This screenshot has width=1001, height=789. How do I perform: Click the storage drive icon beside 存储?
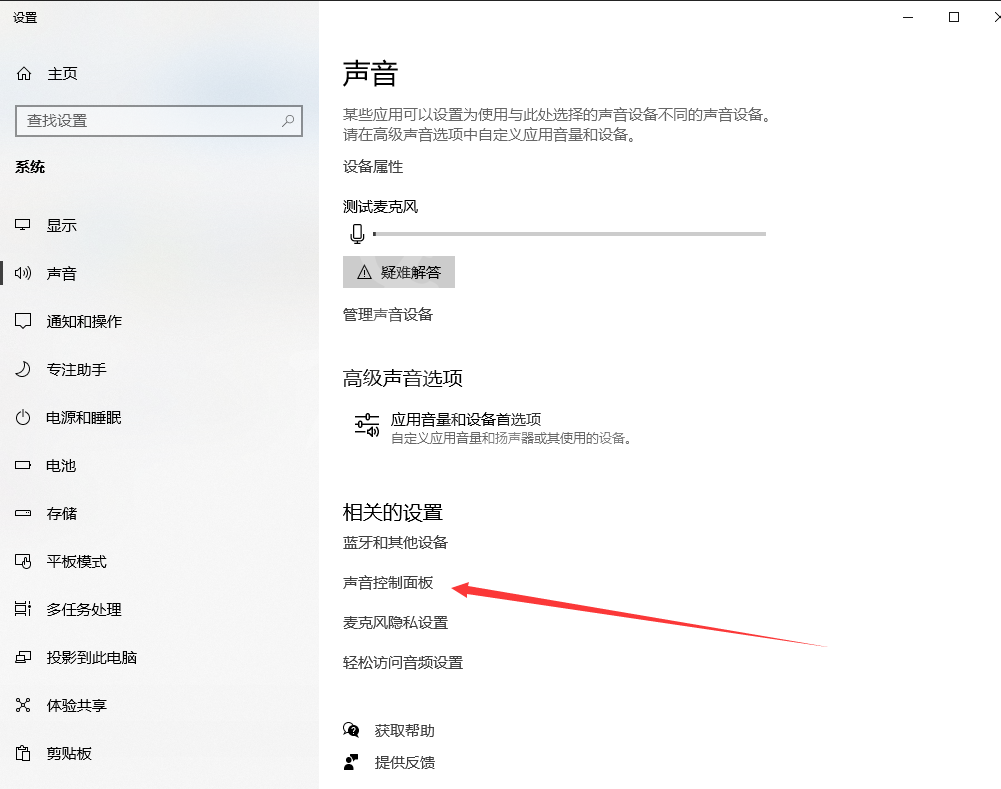(x=23, y=513)
